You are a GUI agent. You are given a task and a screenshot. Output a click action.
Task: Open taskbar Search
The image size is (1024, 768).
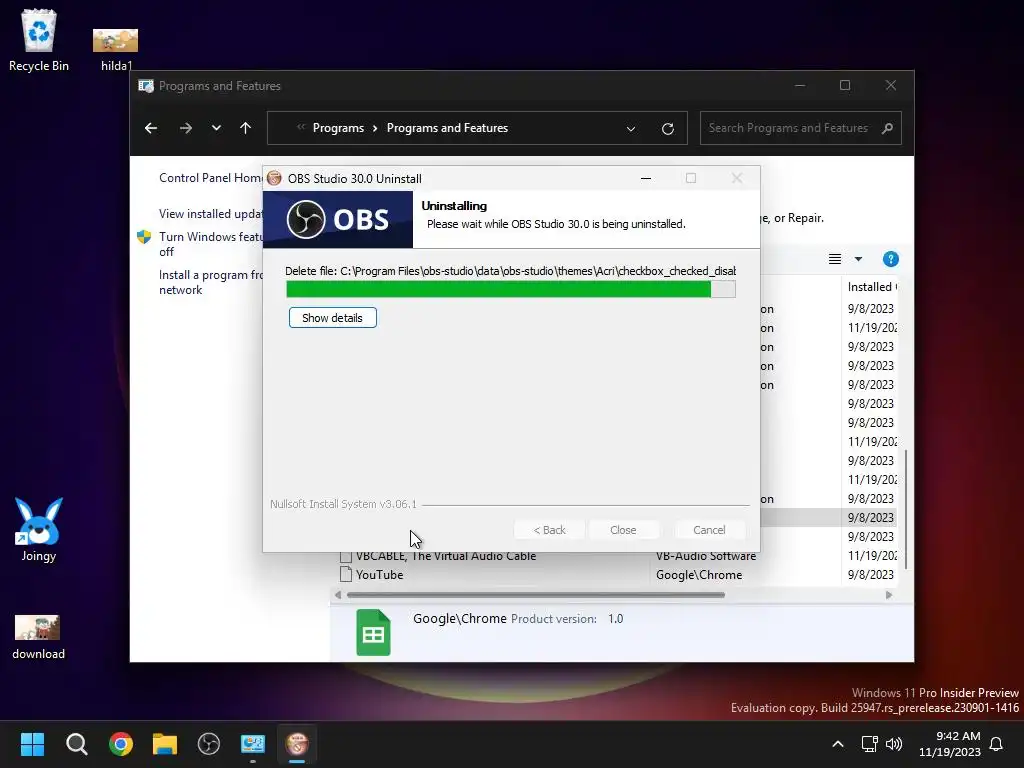[76, 744]
